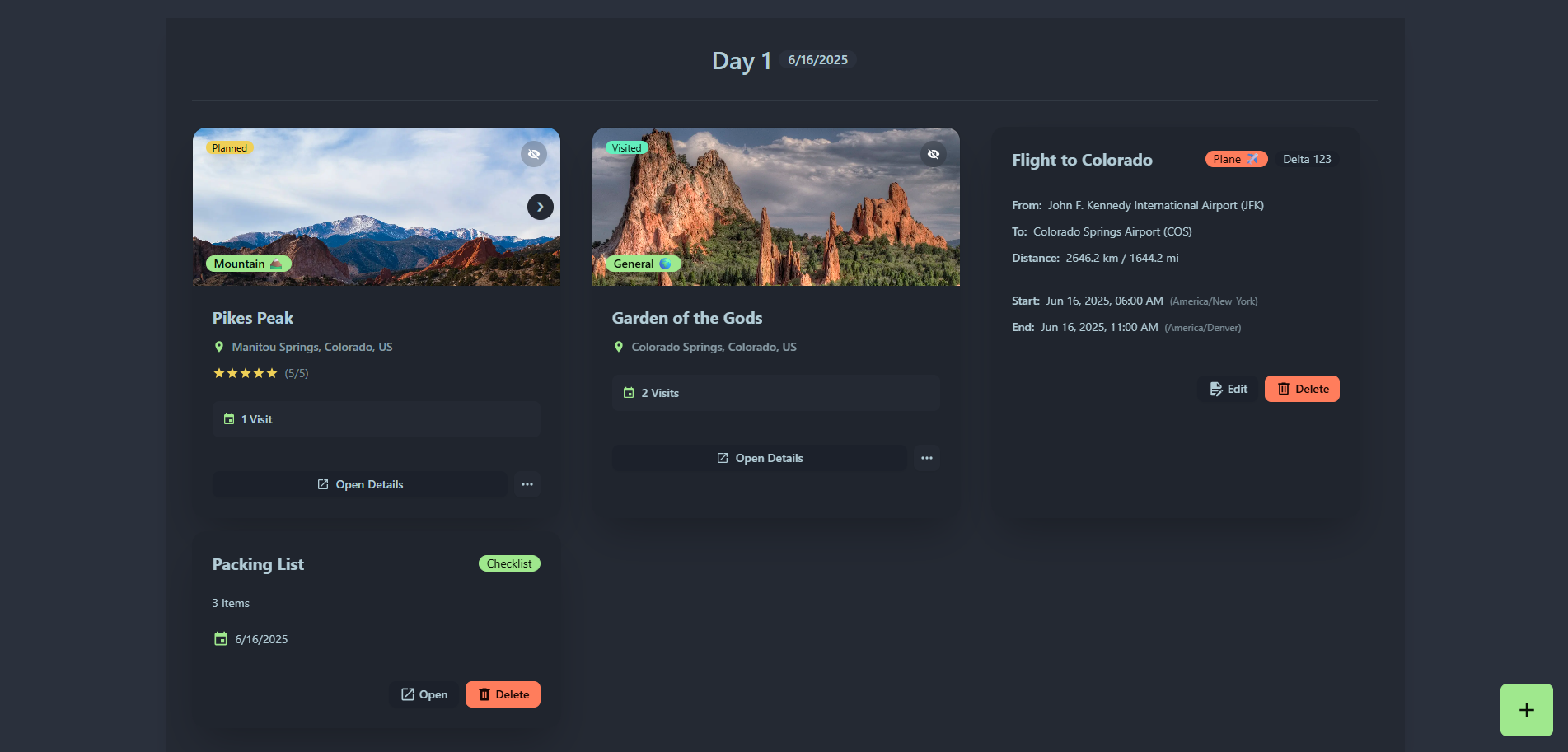Hide the Pikes Peak image with the eye toggle
This screenshot has height=752, width=1568.
pos(533,154)
